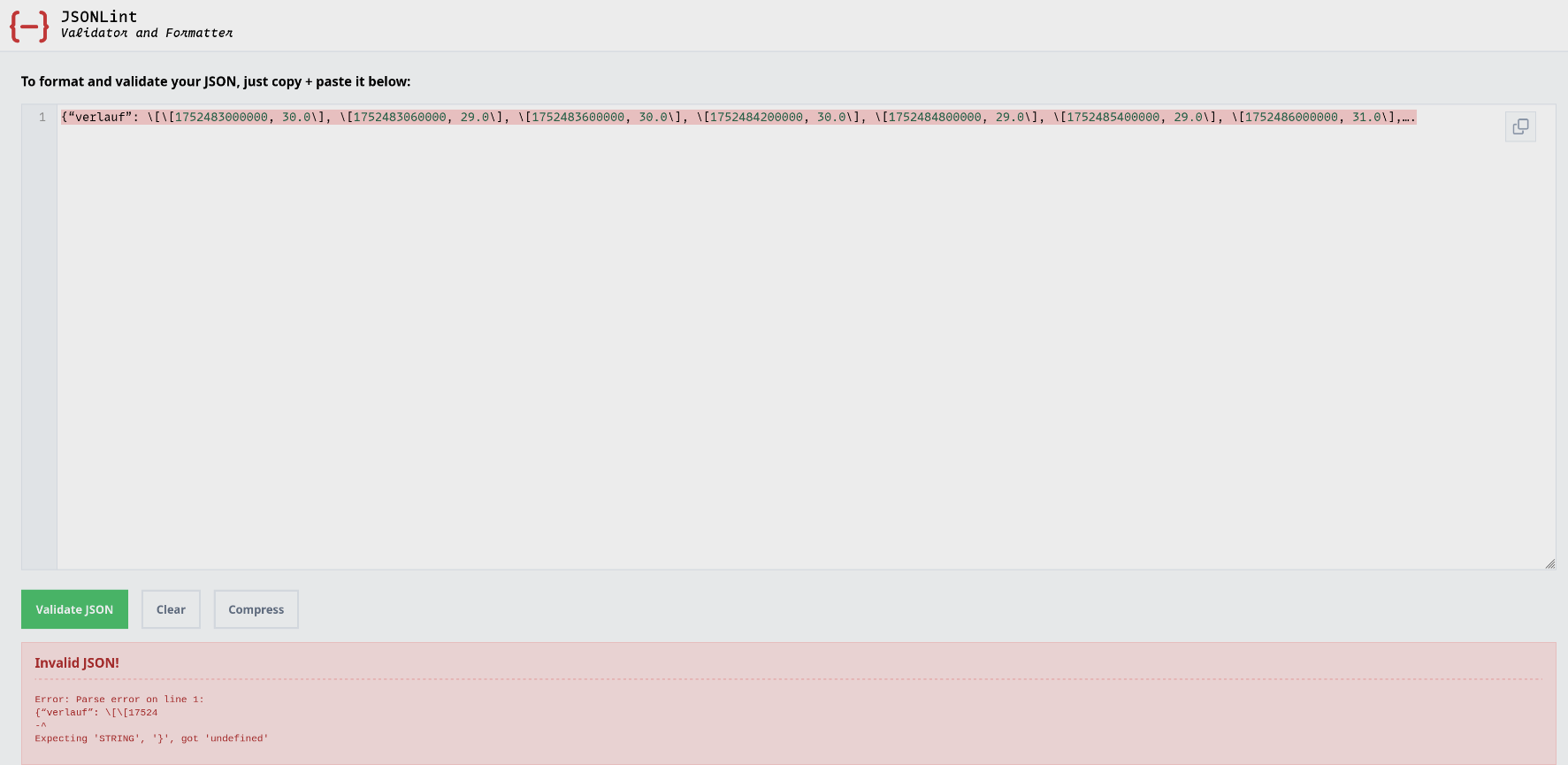Click the first timestamp 1752483000000
The height and width of the screenshot is (765, 1568).
point(221,117)
